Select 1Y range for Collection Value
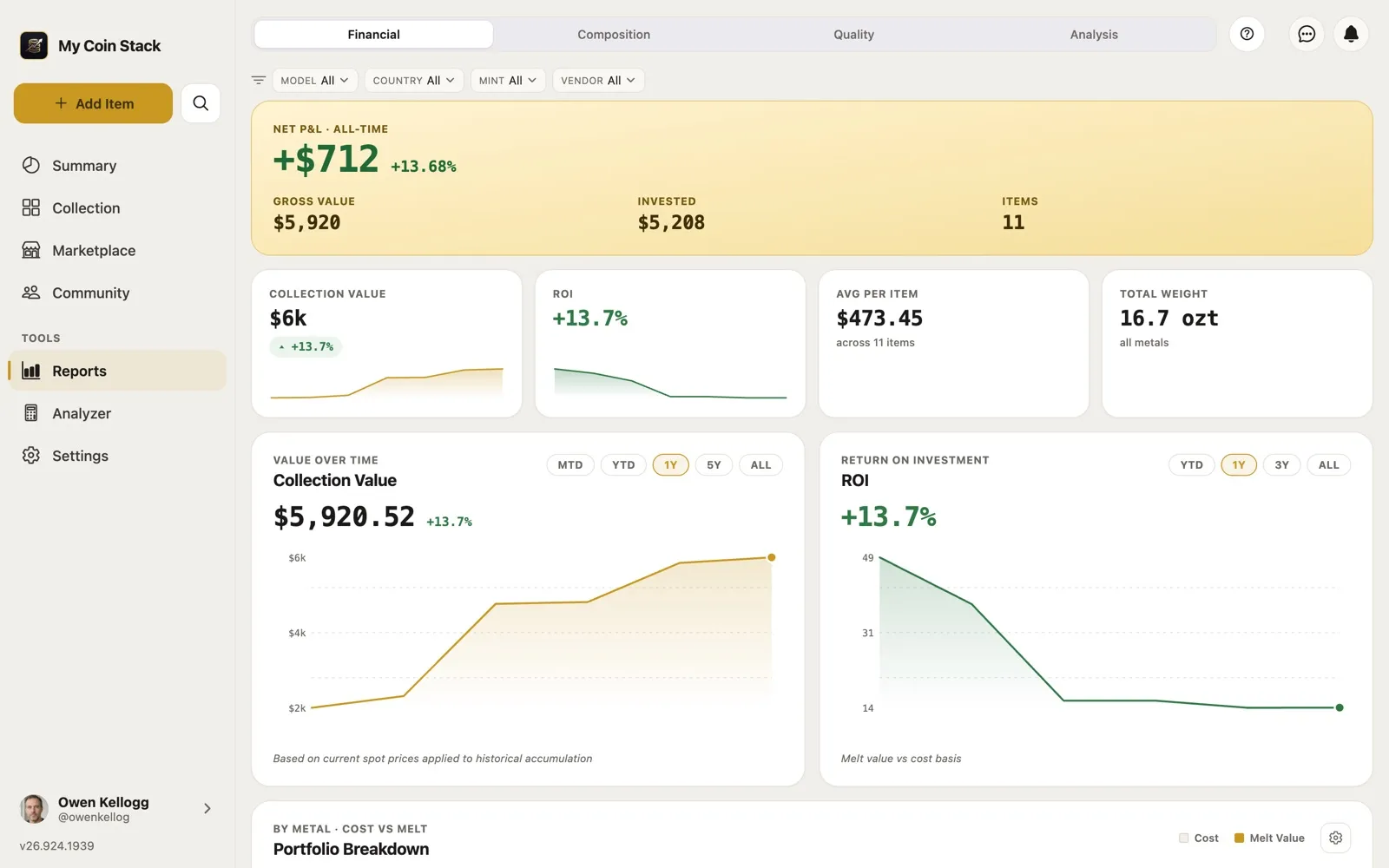Viewport: 1389px width, 868px height. point(670,465)
